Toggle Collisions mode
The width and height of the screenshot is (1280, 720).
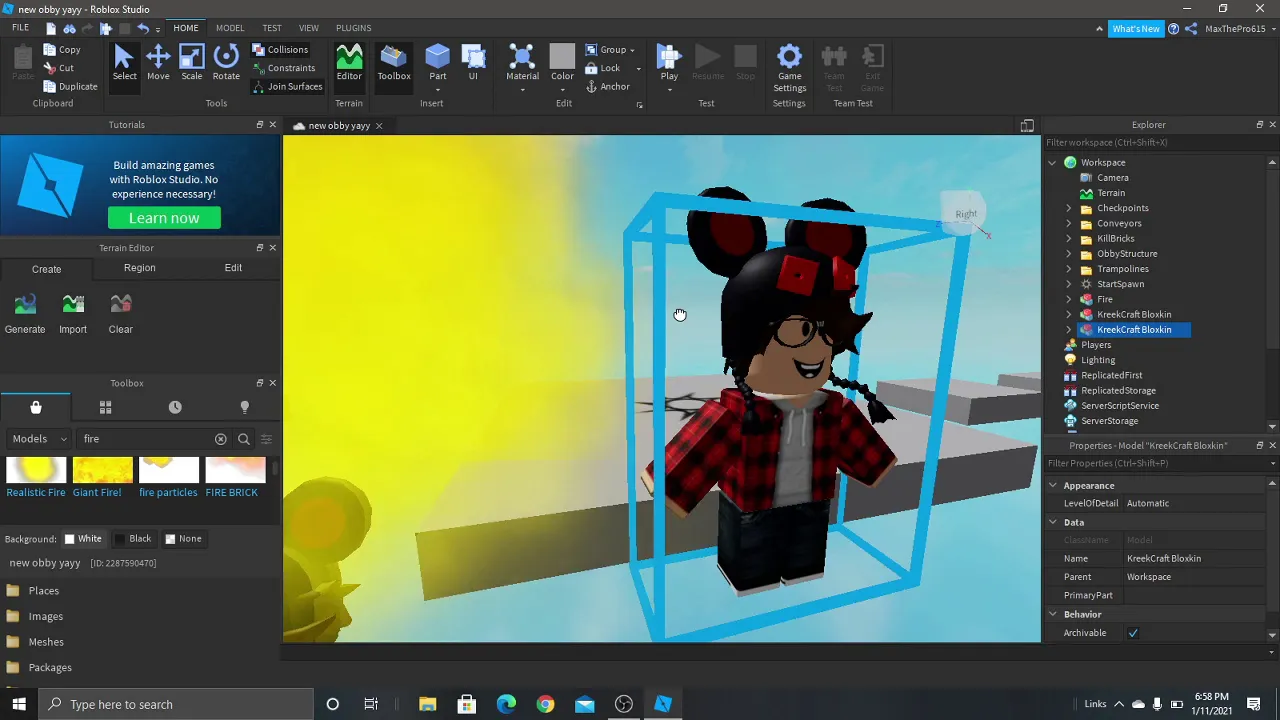pos(280,49)
